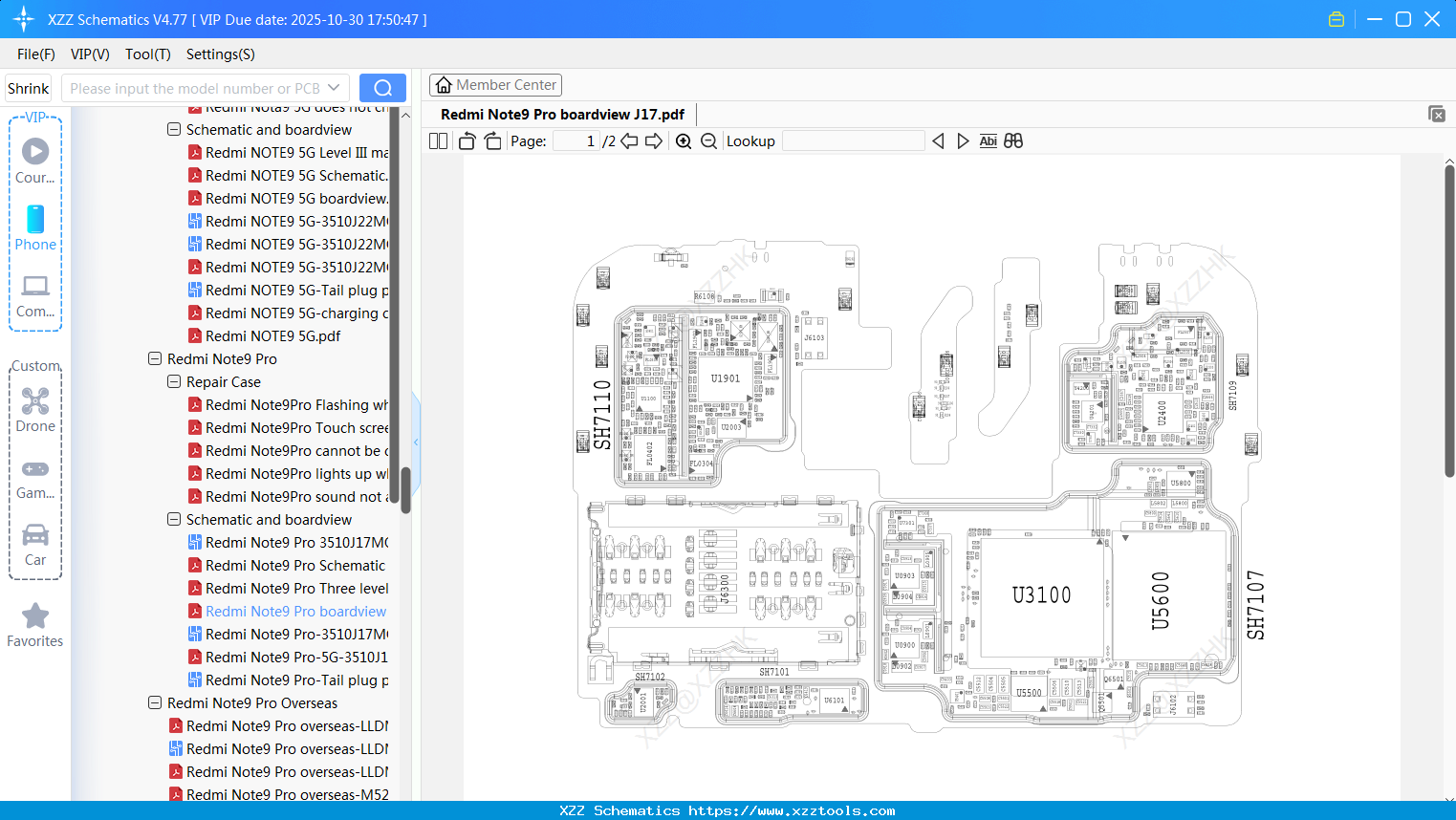Image resolution: width=1456 pixels, height=820 pixels.
Task: Go to the previous page arrow
Action: pyautogui.click(x=629, y=141)
